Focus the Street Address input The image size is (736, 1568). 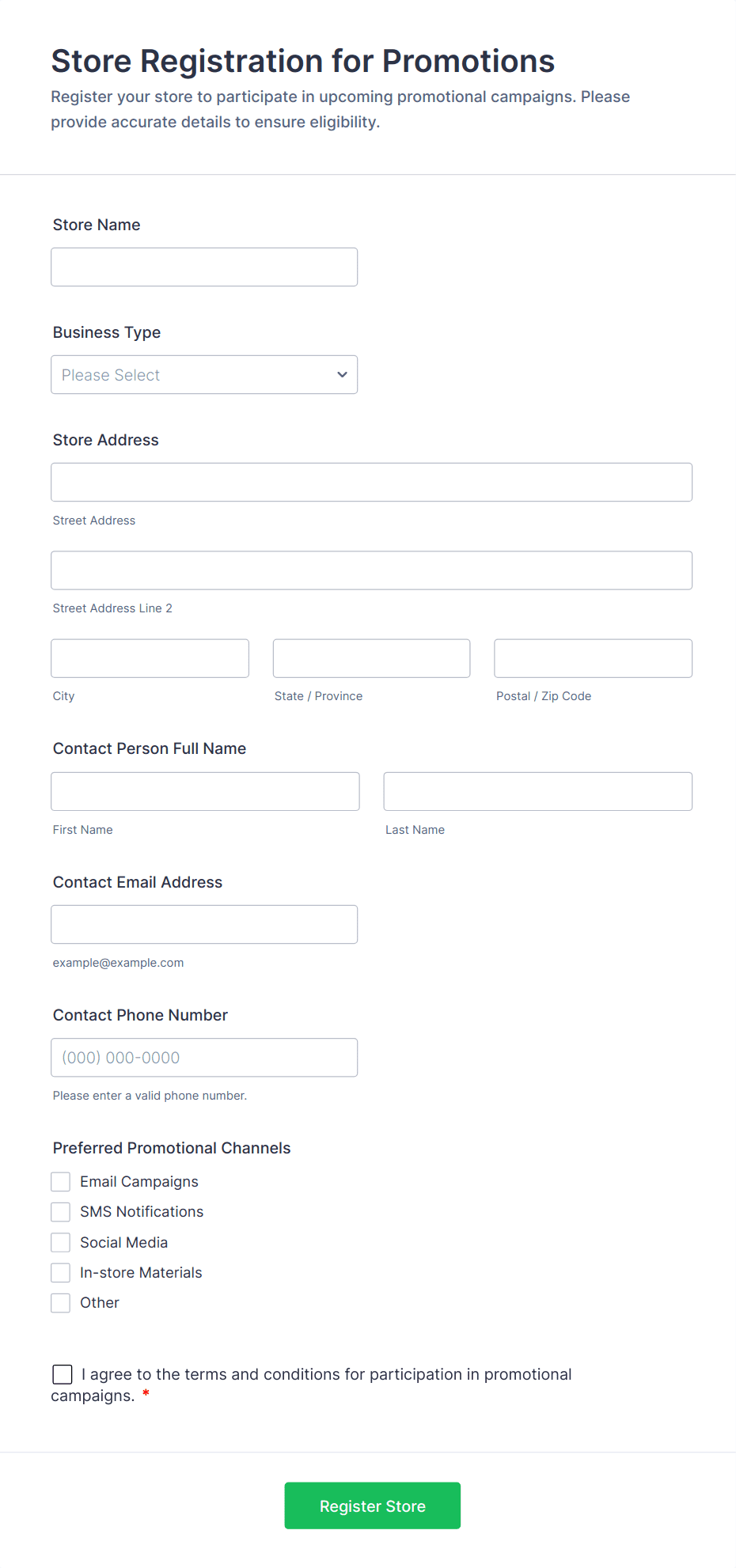(371, 483)
